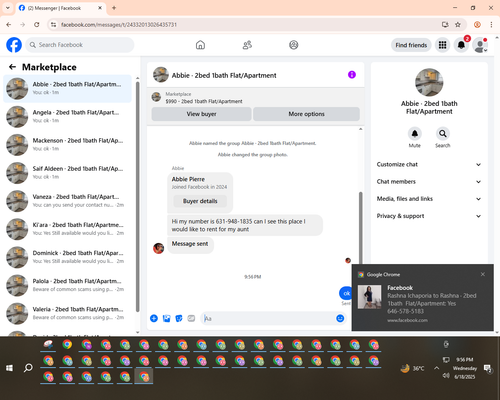The width and height of the screenshot is (500, 400).
Task: Open Vaneza conversation
Action: (67, 201)
